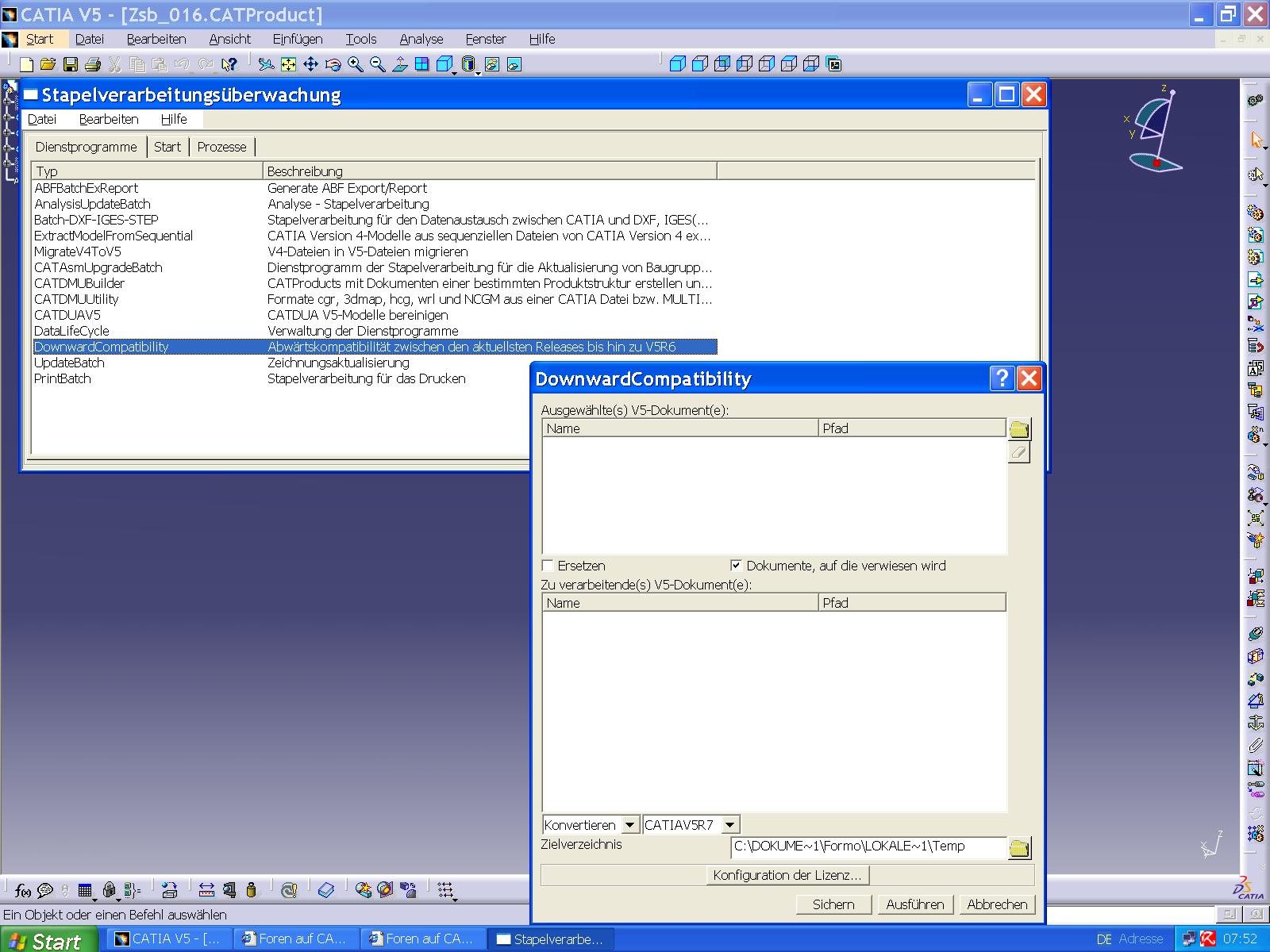Viewport: 1270px width, 952px height.
Task: Click the Konfiguration der Lizenz button
Action: pos(787,875)
